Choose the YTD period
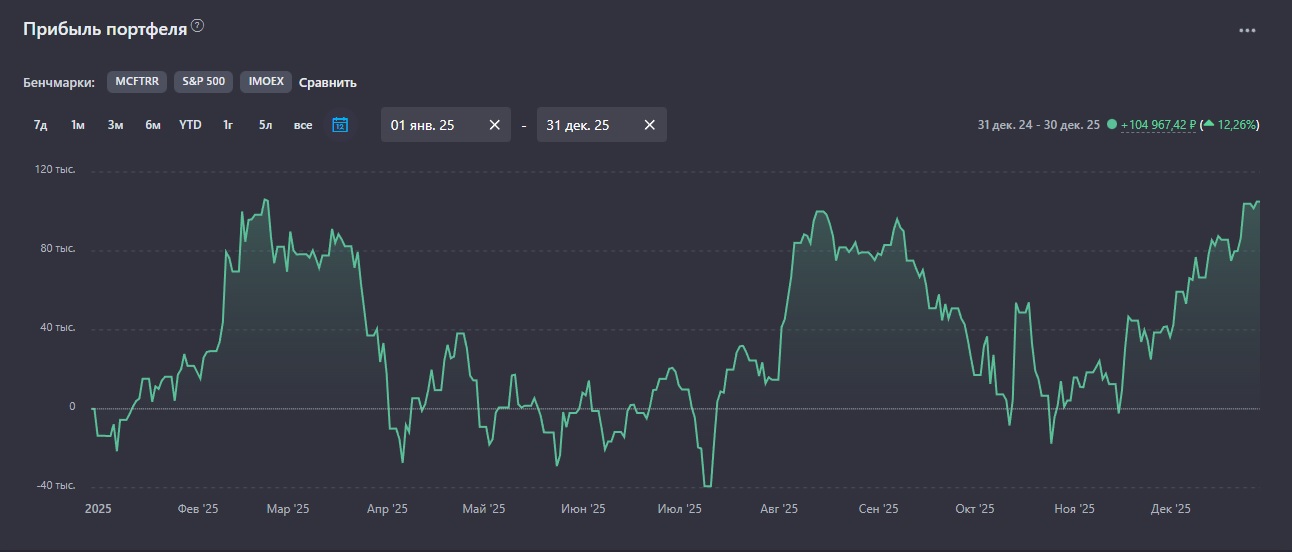 click(190, 125)
